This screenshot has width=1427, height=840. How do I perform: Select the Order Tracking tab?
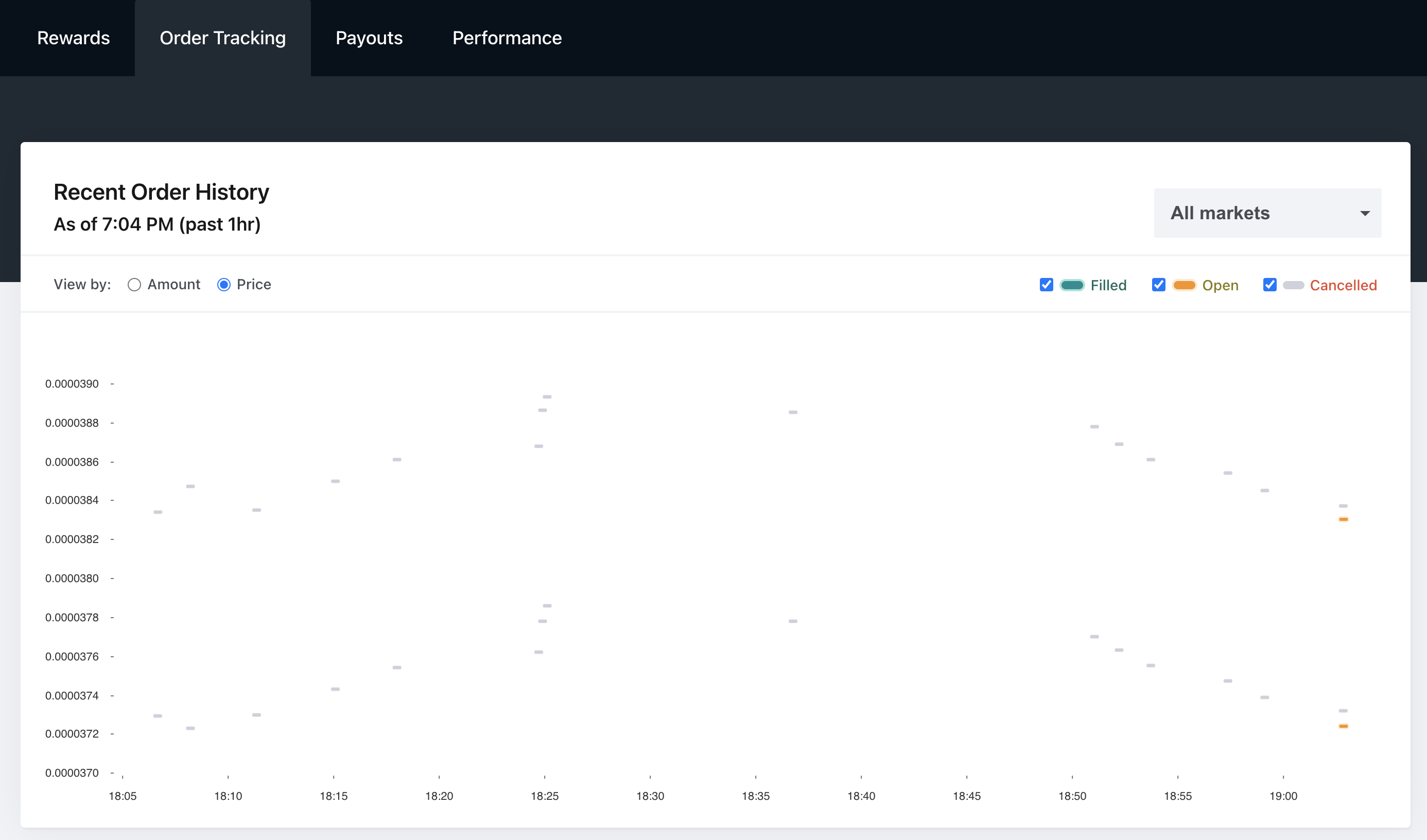pyautogui.click(x=222, y=38)
